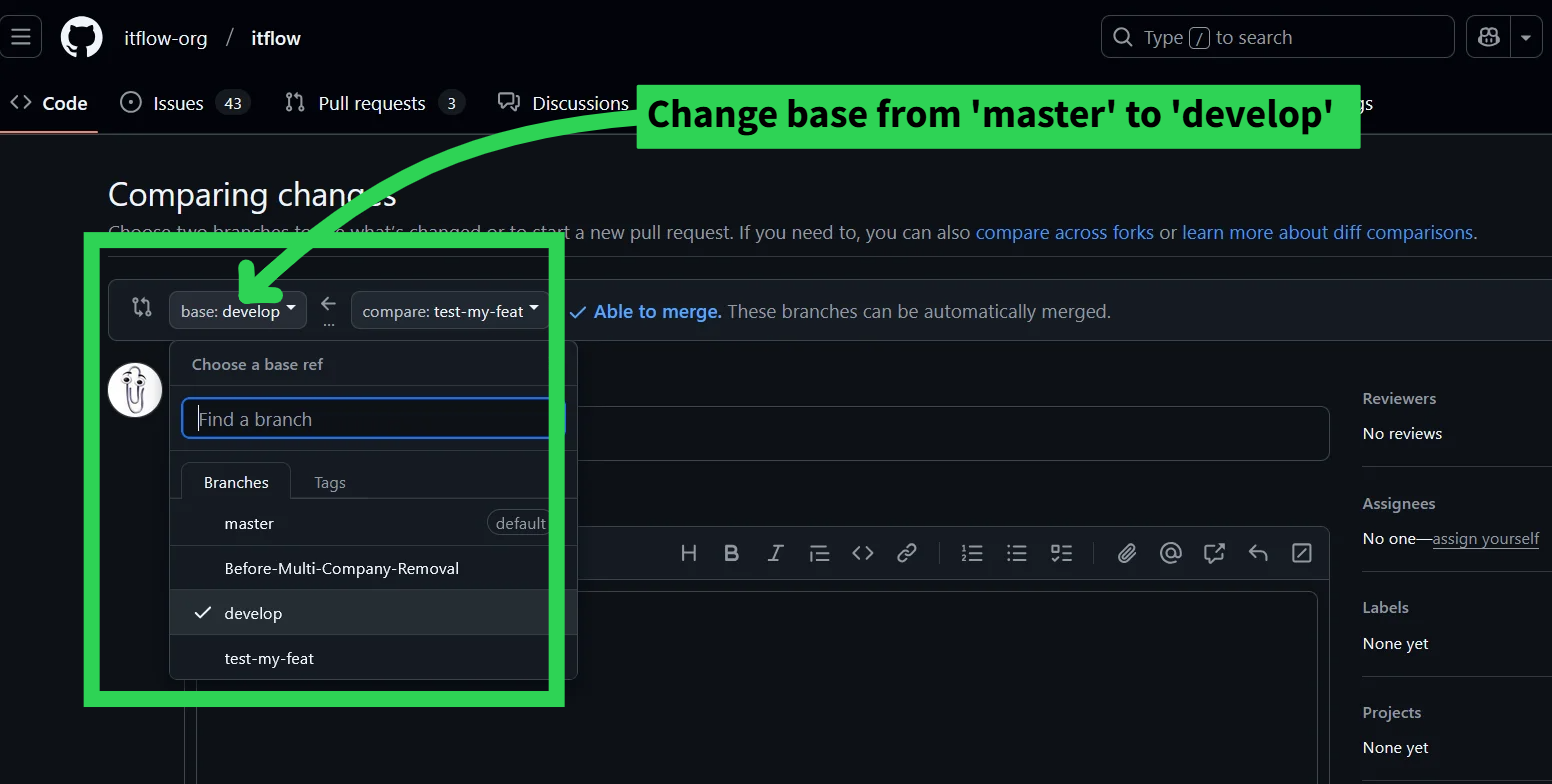Mention a user with the @ icon
The height and width of the screenshot is (784, 1552).
coord(1171,553)
